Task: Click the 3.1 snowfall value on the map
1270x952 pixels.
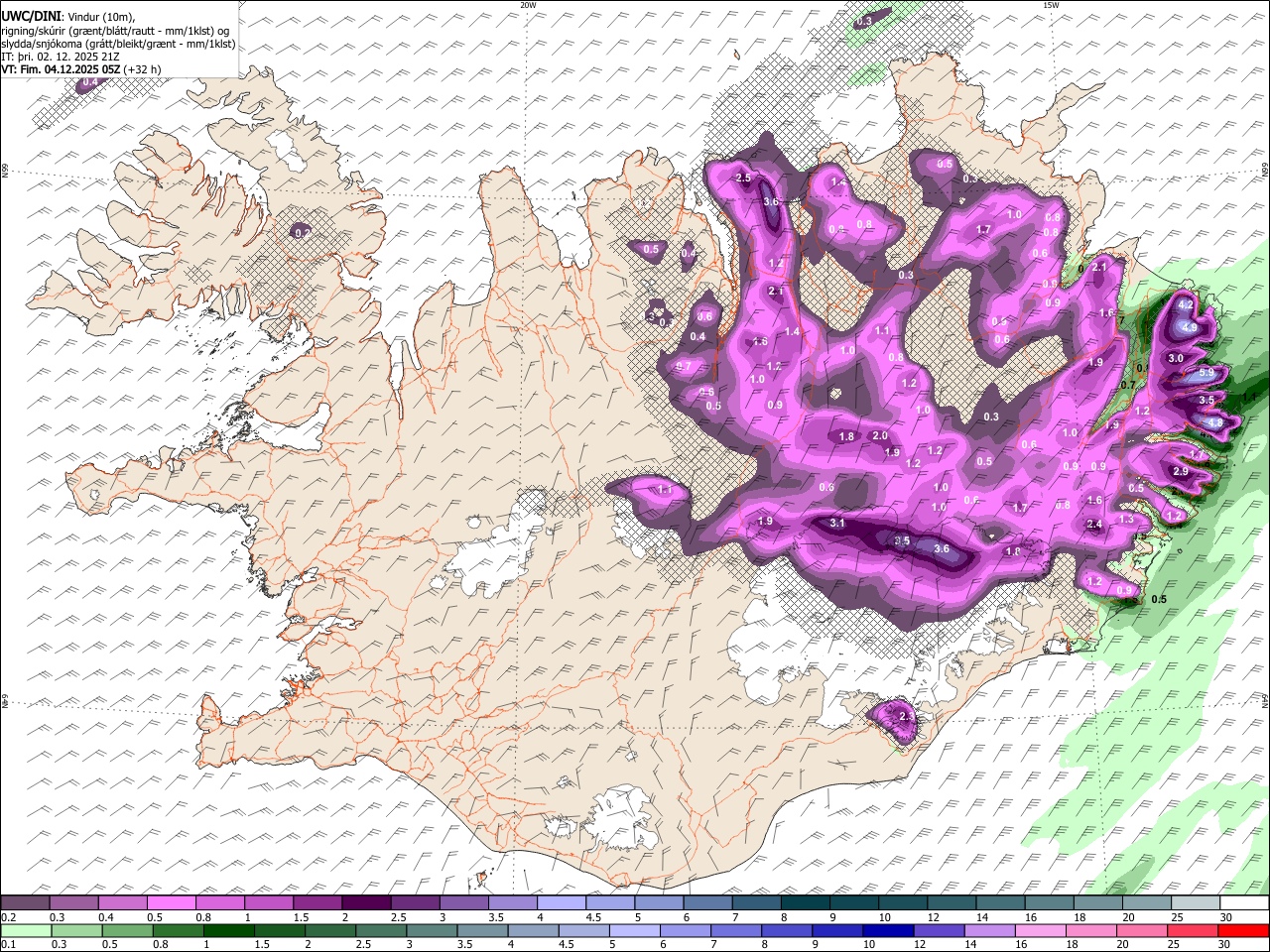Action: click(x=837, y=523)
